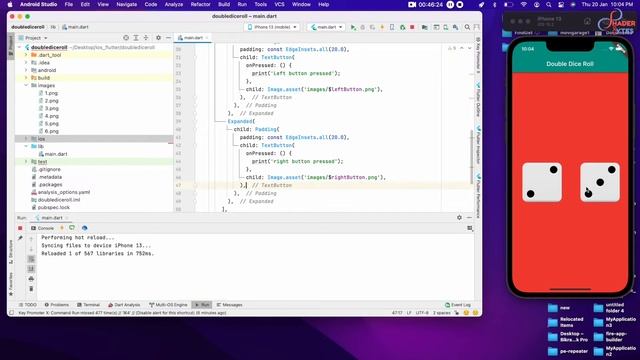Image resolution: width=640 pixels, height=360 pixels.
Task: Click the Wi-Fi icon in macOS menu bar
Action: [524, 4]
